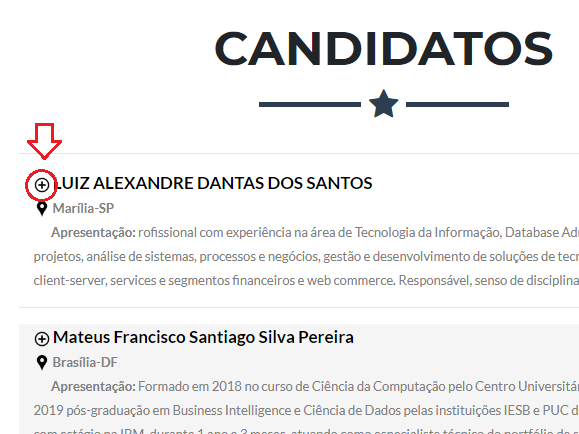Click the divider line left of star
Viewport: 579px width, 434px height.
coord(310,105)
